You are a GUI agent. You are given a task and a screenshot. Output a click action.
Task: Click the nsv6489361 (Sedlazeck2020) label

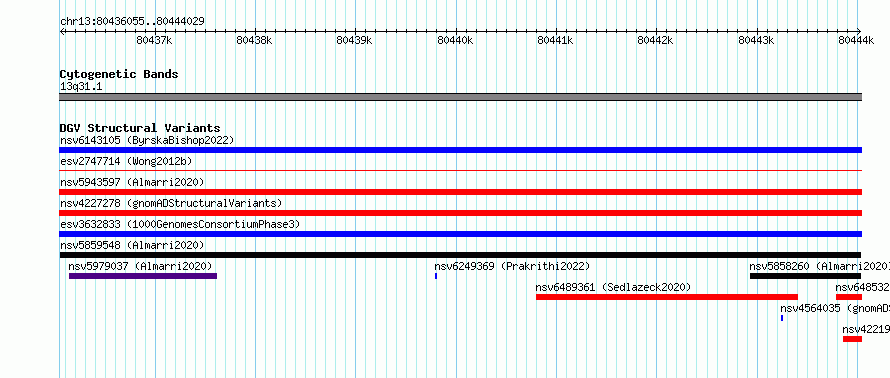click(614, 287)
